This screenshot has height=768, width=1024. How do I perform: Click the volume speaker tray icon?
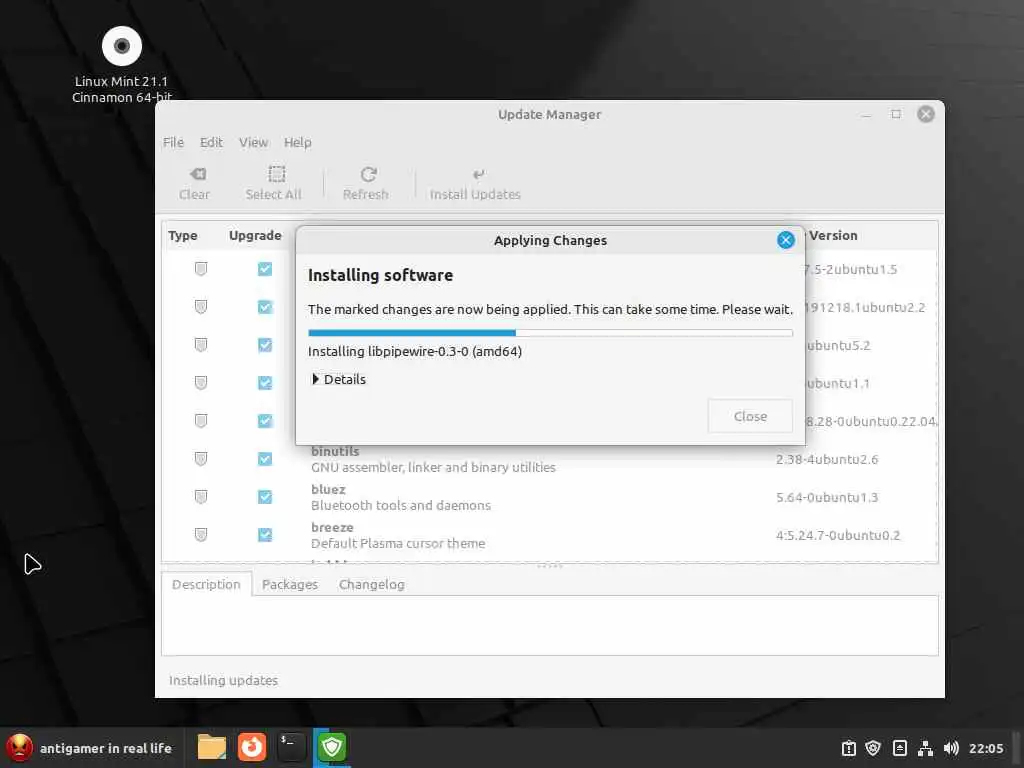coord(951,748)
